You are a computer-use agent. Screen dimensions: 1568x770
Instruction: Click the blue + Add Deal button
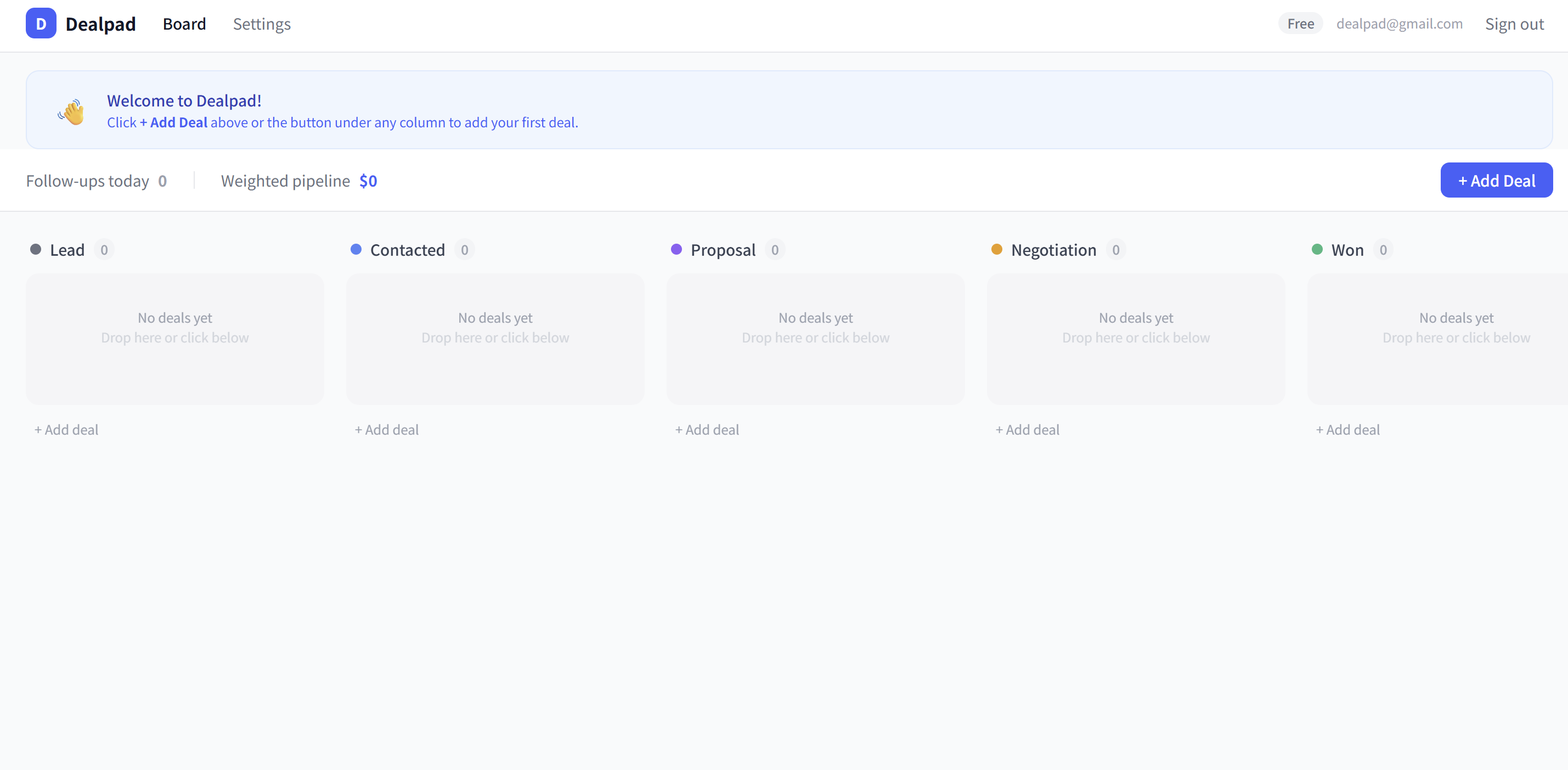tap(1496, 180)
